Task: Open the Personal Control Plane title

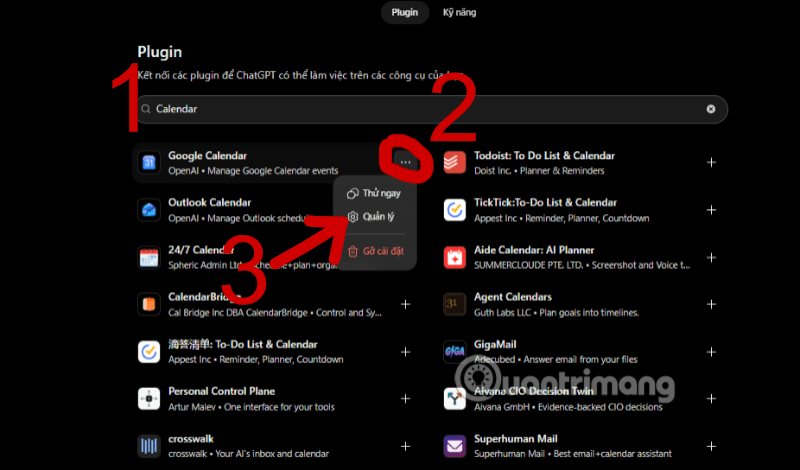Action: (221, 391)
